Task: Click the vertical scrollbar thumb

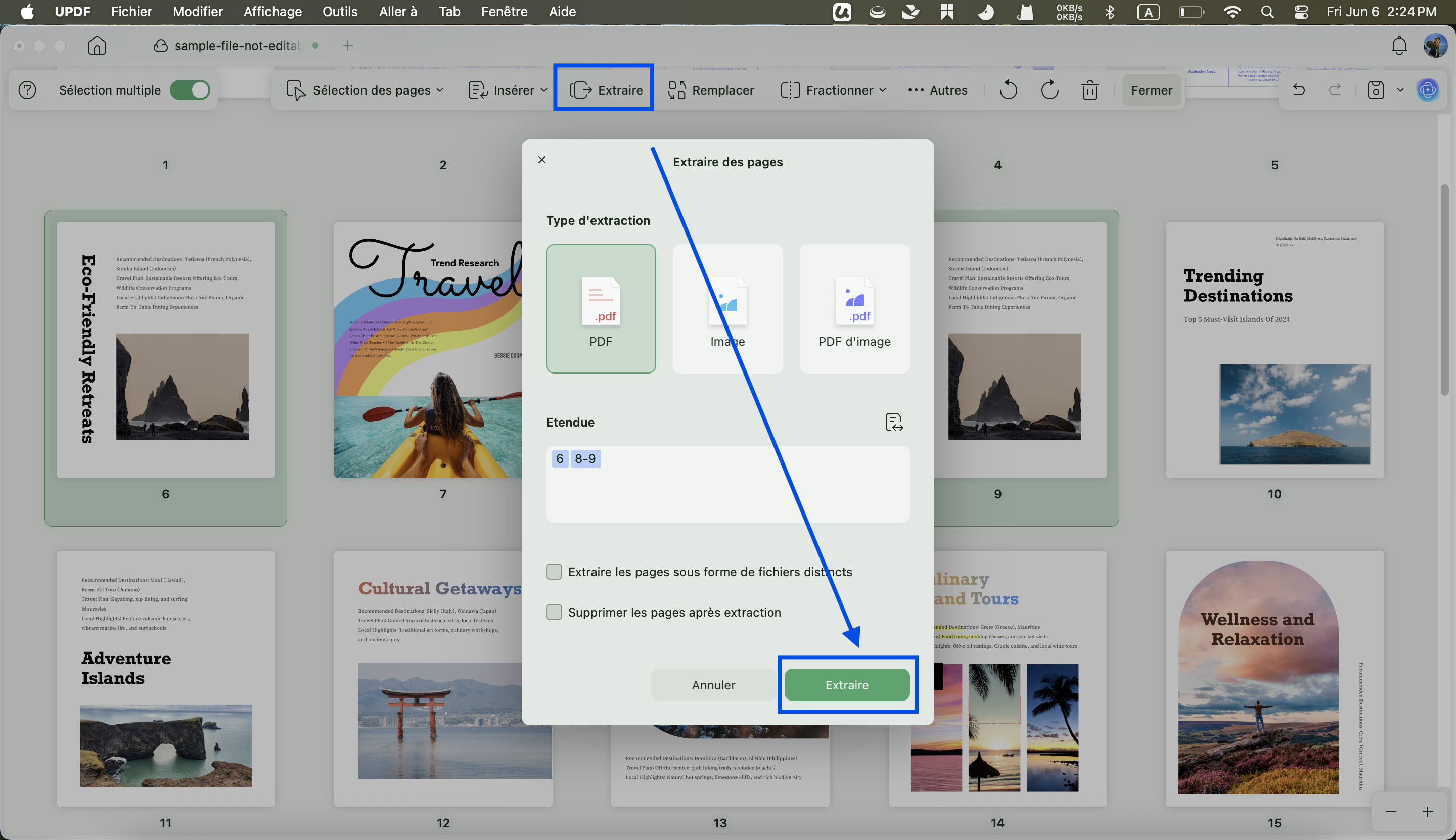Action: pos(1444,290)
